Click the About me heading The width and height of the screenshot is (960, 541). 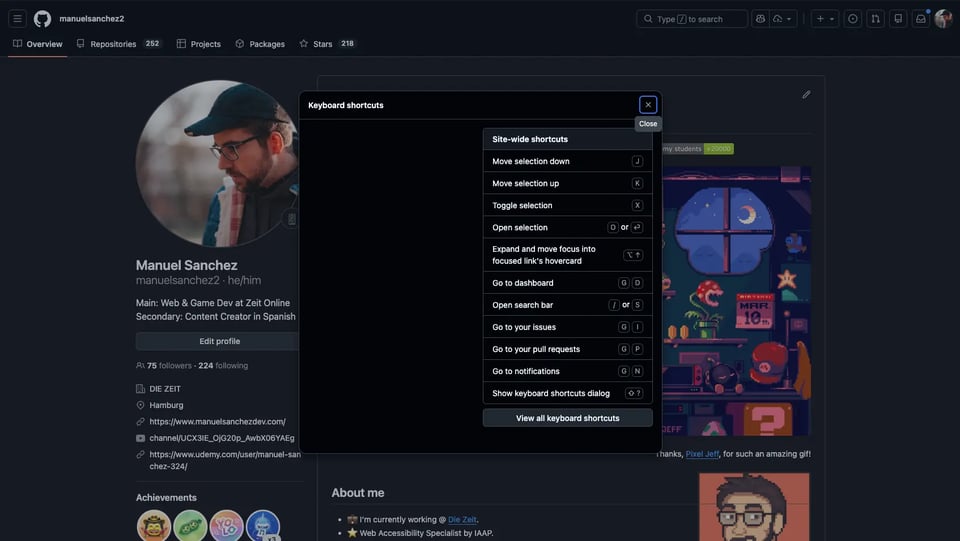click(358, 493)
